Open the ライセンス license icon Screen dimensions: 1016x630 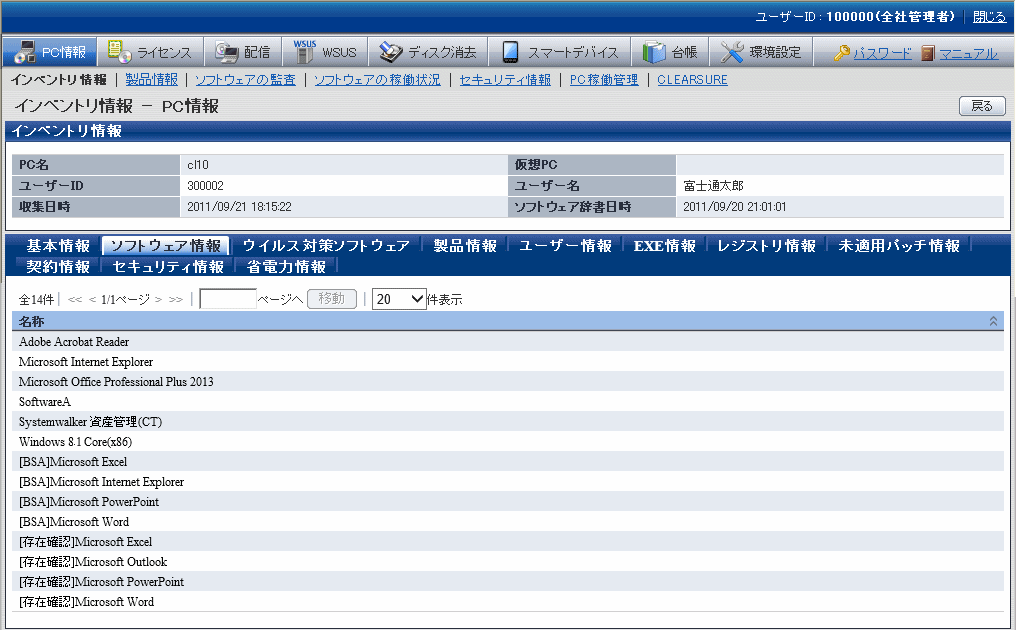tap(119, 52)
